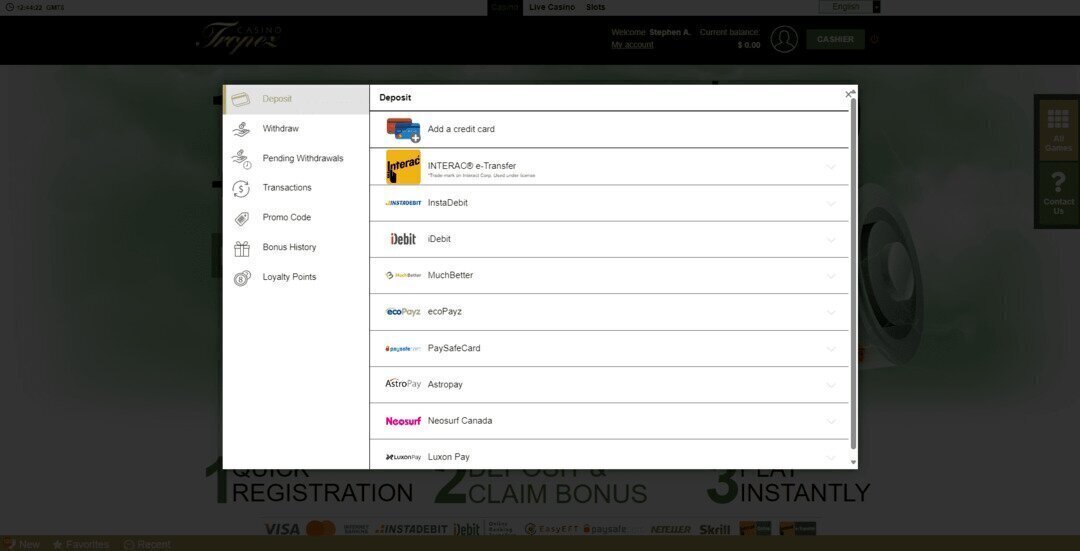
Task: Click the clock icon in top bar
Action: [9, 8]
